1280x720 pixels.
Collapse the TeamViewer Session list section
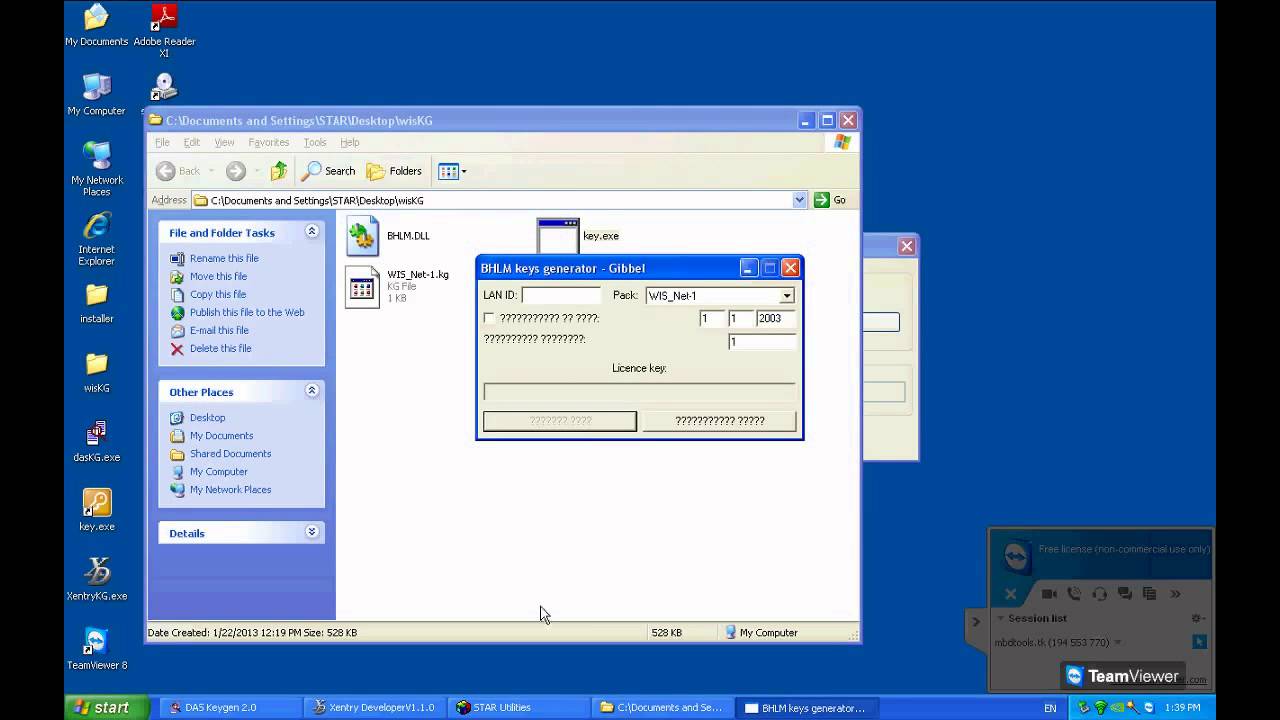point(1000,618)
